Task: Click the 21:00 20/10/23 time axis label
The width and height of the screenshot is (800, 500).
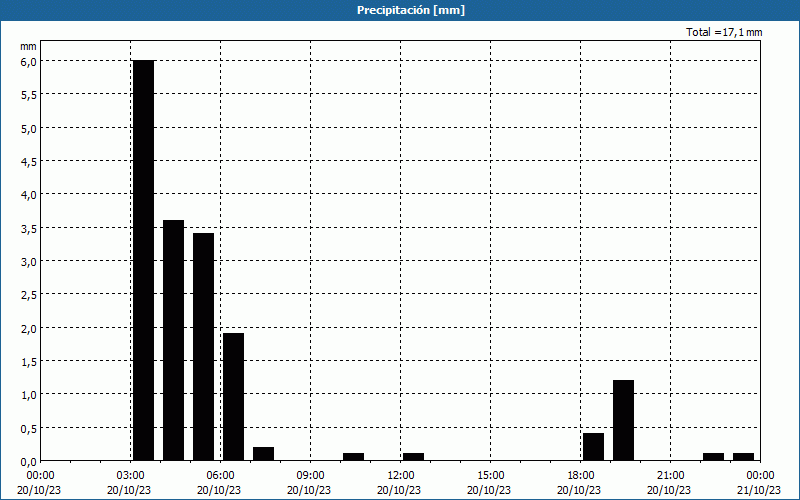Action: pyautogui.click(x=670, y=482)
